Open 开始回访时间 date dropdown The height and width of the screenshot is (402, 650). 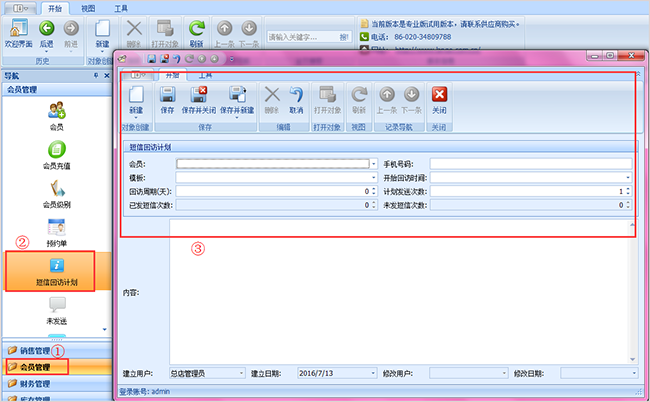630,176
